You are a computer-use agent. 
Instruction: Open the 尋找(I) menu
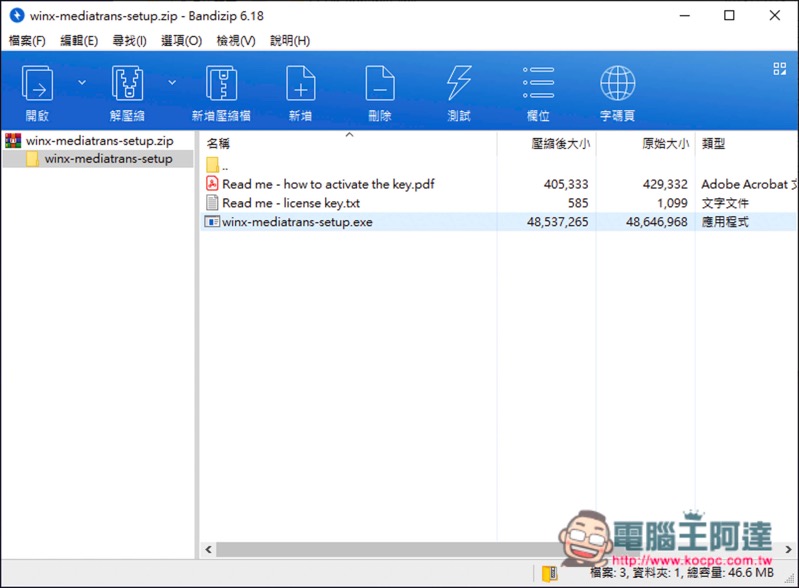click(129, 41)
